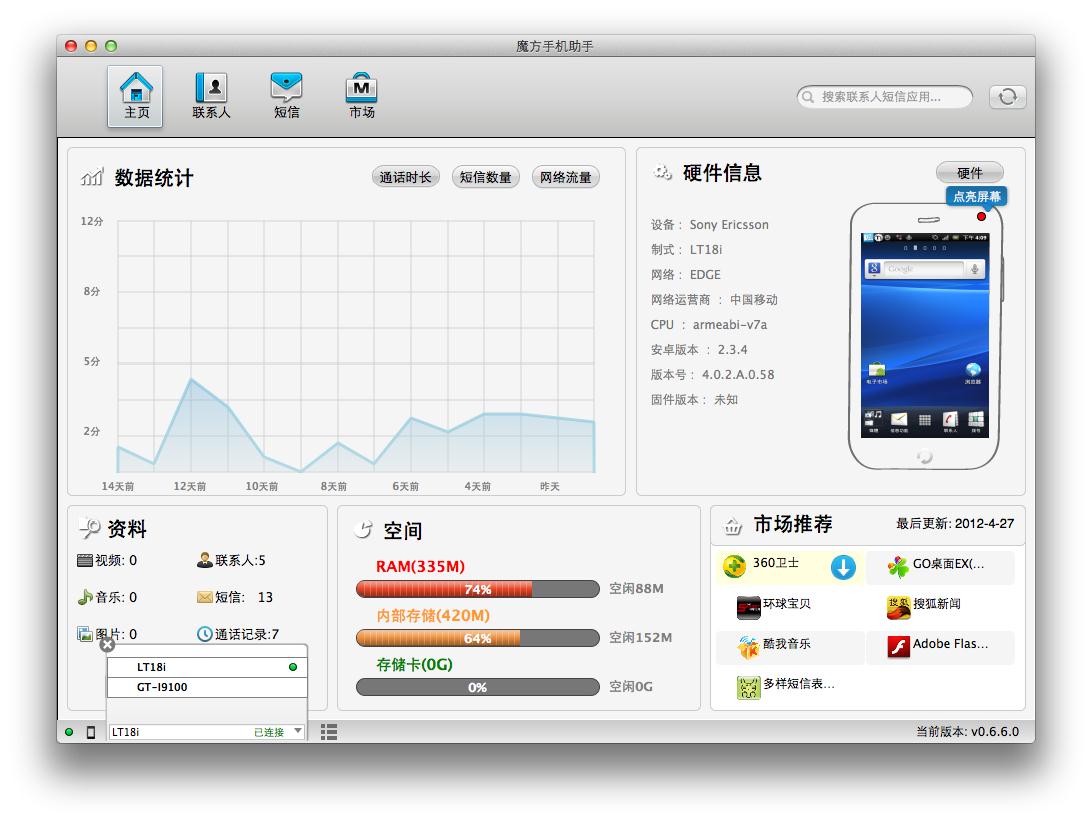
Task: Click the RAM usage progress bar
Action: (x=477, y=590)
